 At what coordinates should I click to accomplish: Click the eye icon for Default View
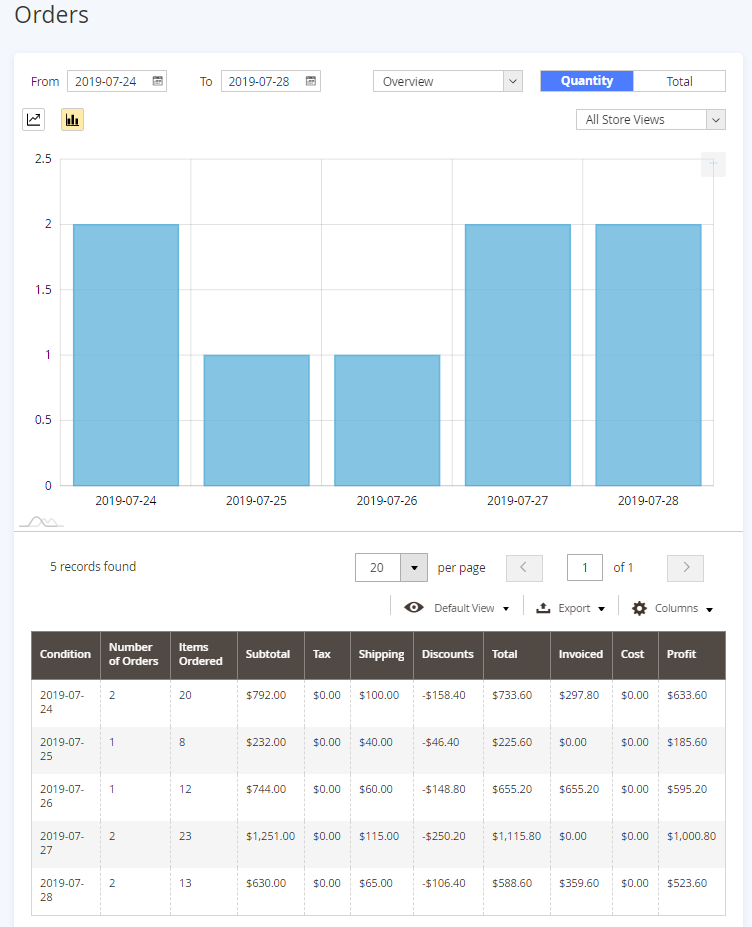pyautogui.click(x=414, y=608)
